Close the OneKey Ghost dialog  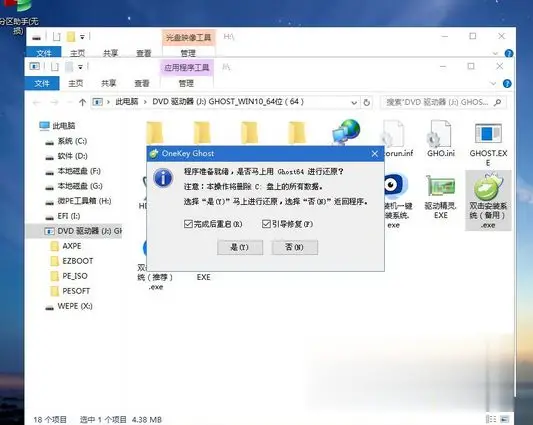375,154
